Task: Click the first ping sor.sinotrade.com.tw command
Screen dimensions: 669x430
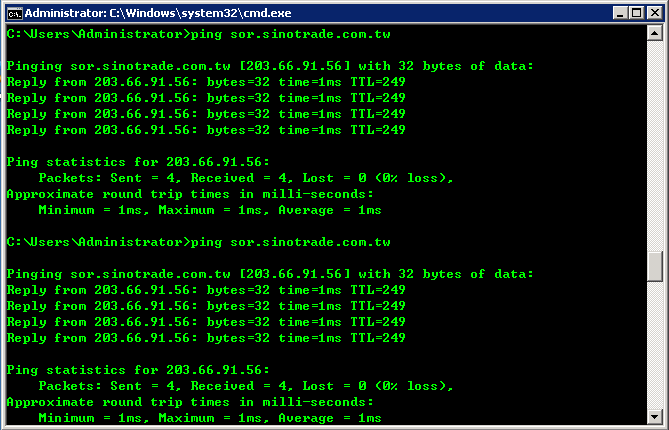Action: pos(291,34)
